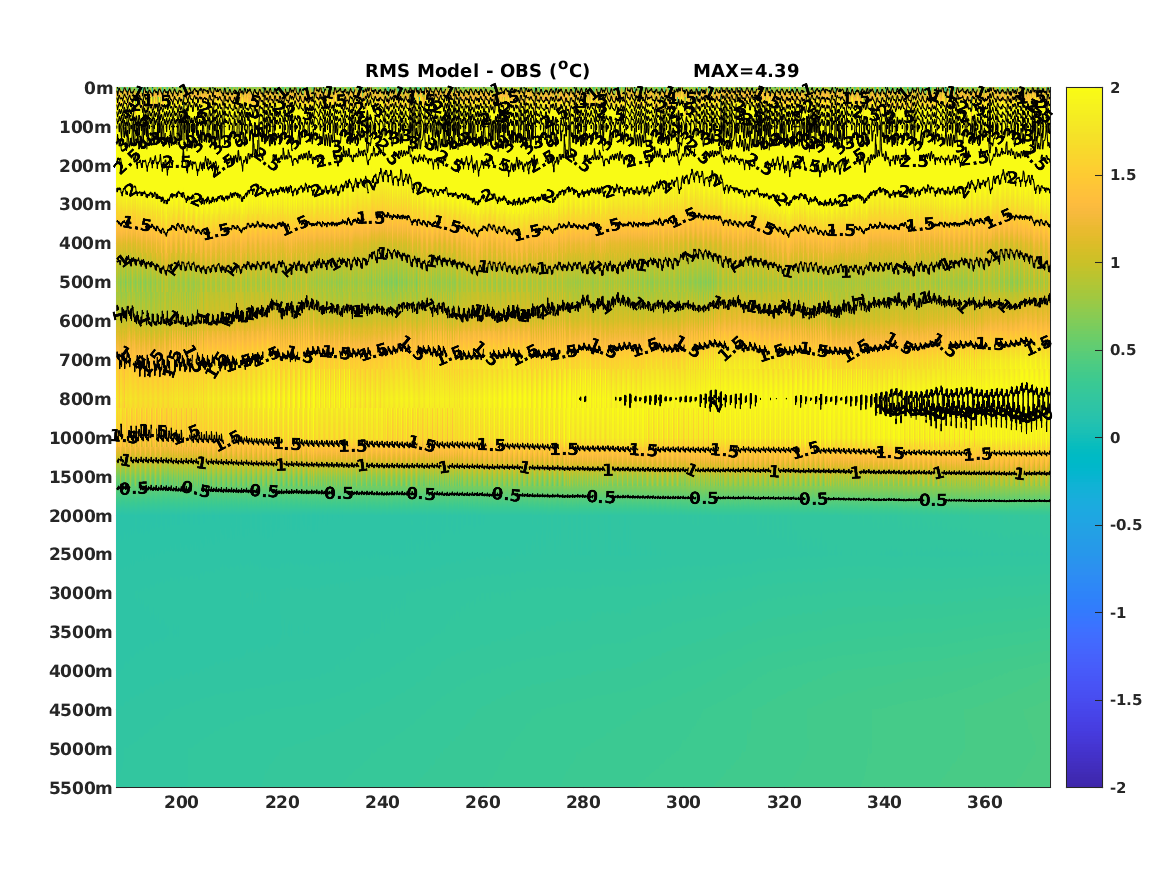Screen dimensions: 1167x875
Task: Click the teal middle of the colorbar
Action: [x=1084, y=438]
